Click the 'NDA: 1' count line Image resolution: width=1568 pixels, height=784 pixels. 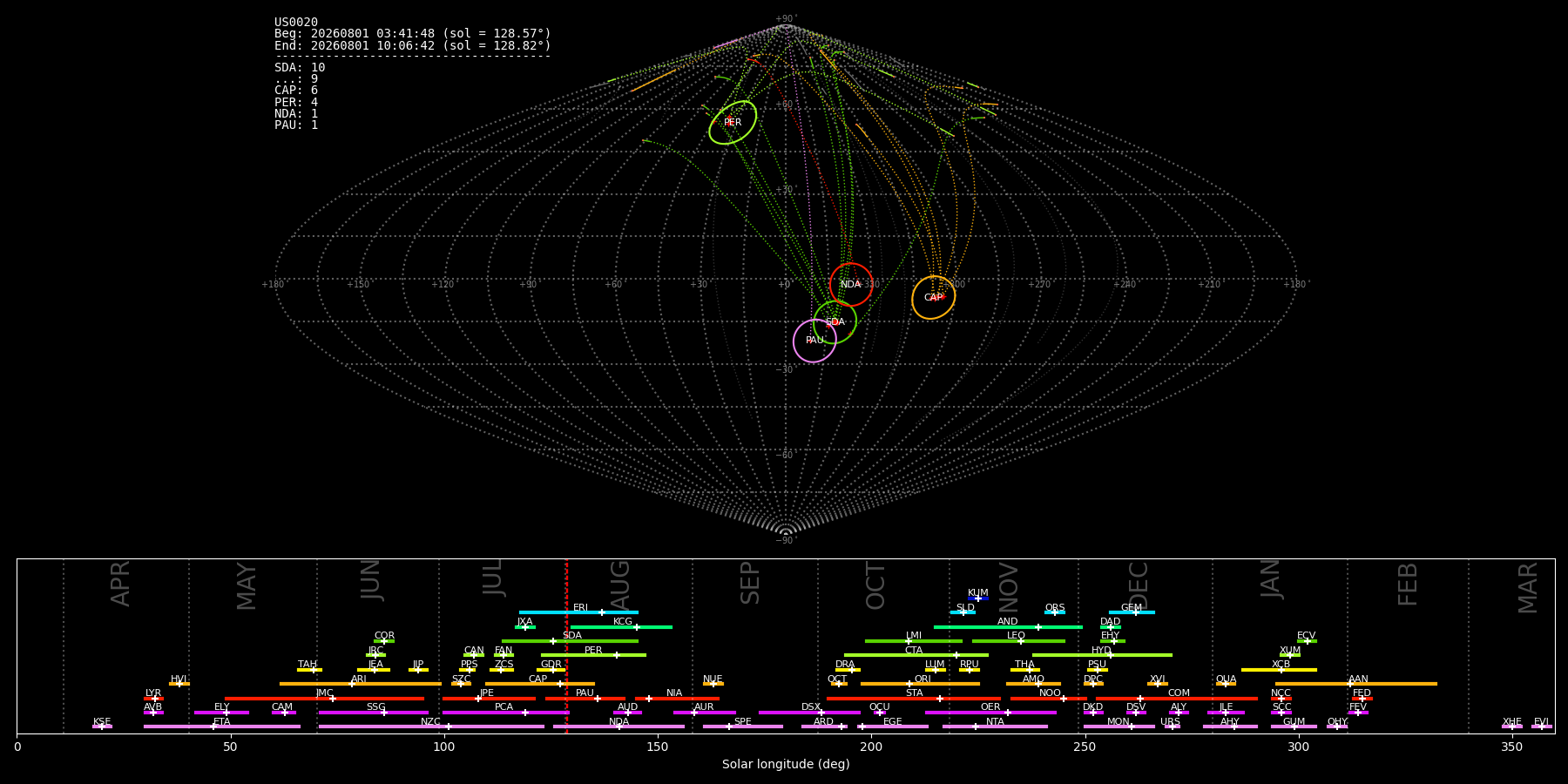(x=296, y=114)
